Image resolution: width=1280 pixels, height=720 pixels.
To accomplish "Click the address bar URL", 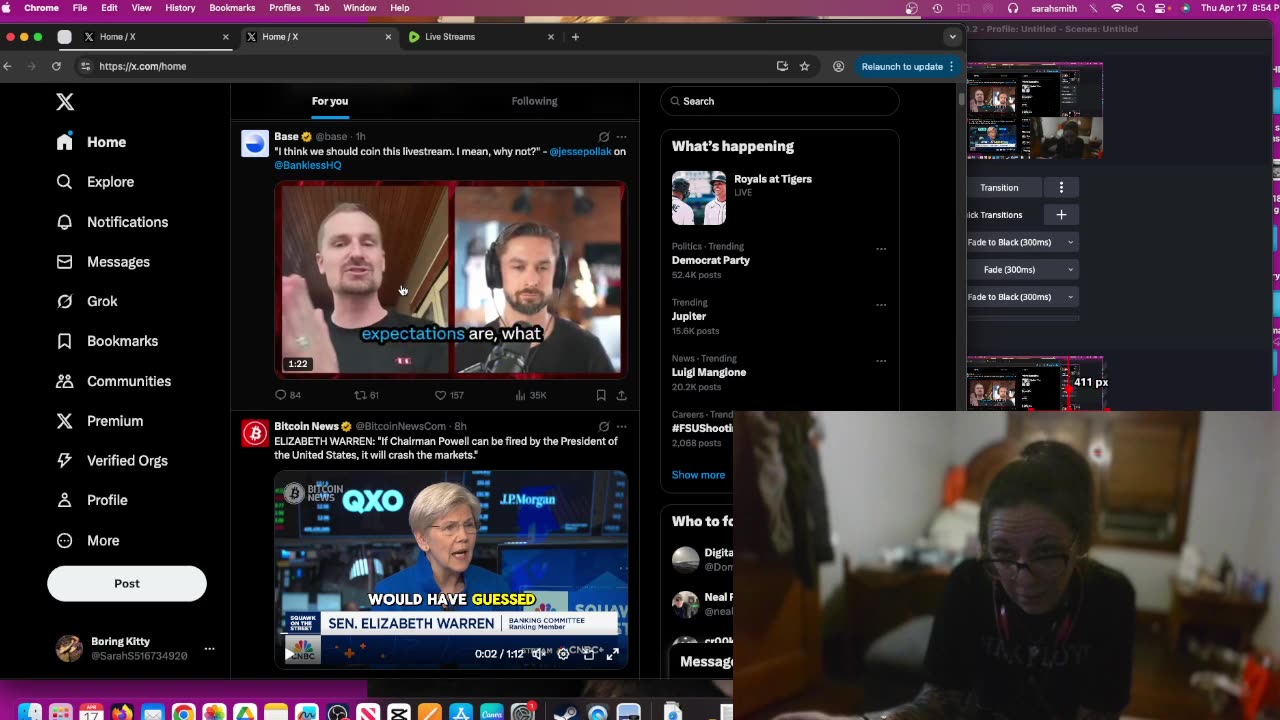I will (142, 66).
